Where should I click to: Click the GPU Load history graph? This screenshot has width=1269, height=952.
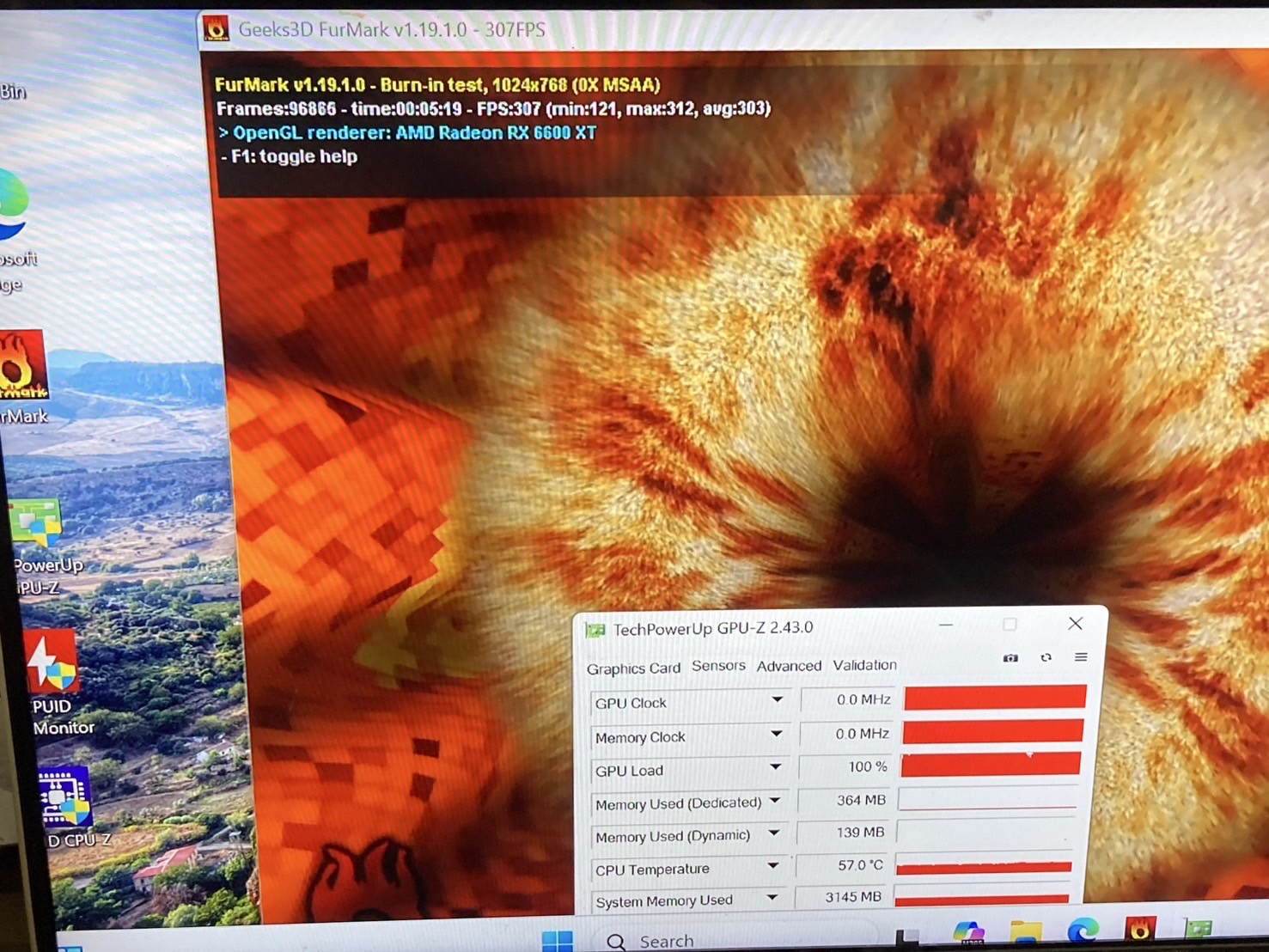(991, 764)
